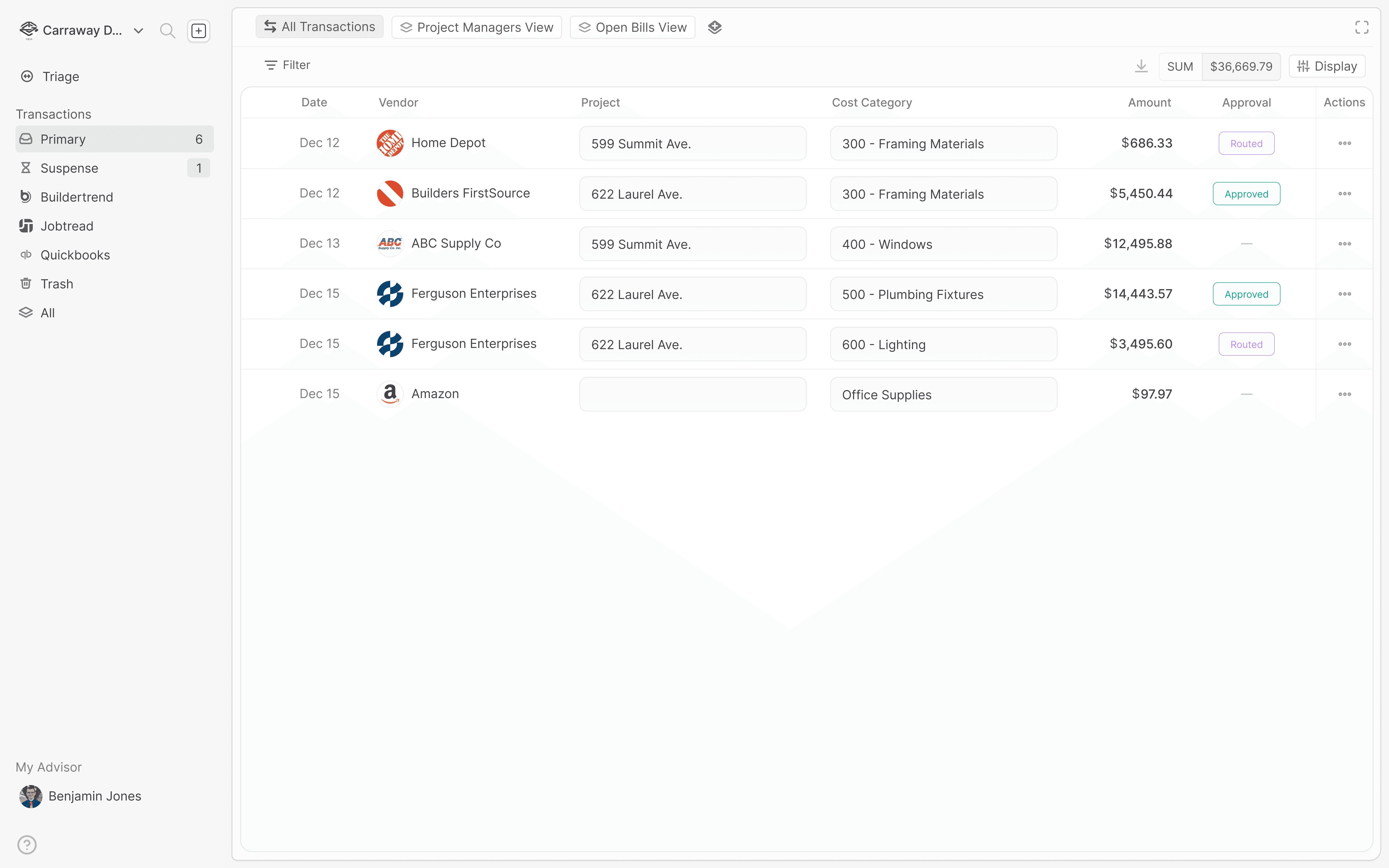The image size is (1389, 868).
Task: Open Triage in the sidebar
Action: pos(60,76)
